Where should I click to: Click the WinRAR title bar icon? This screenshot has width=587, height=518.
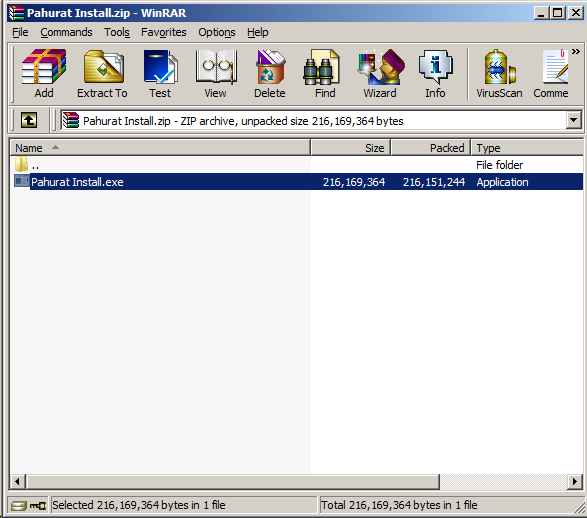coord(17,13)
